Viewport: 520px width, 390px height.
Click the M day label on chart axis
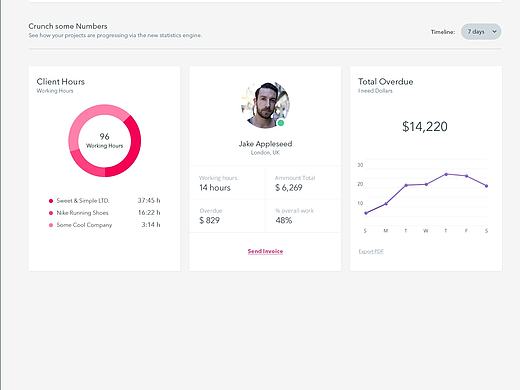coord(386,231)
